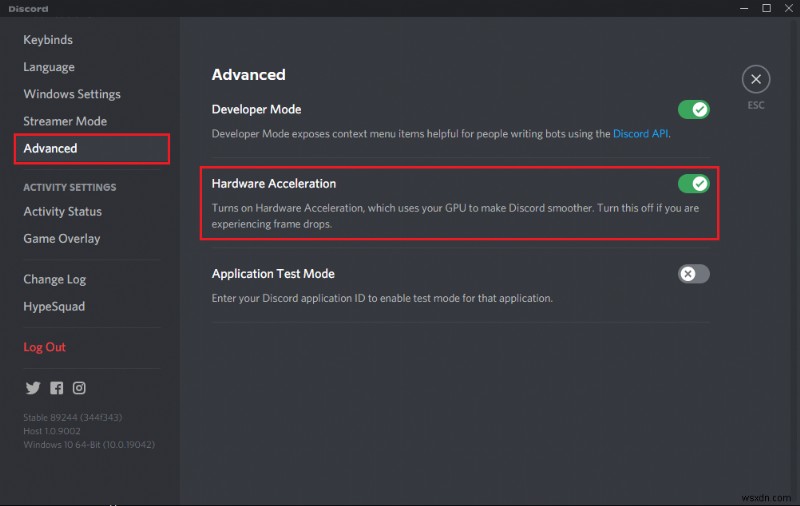Click the Facebook icon in sidebar
The image size is (800, 506).
coord(56,388)
